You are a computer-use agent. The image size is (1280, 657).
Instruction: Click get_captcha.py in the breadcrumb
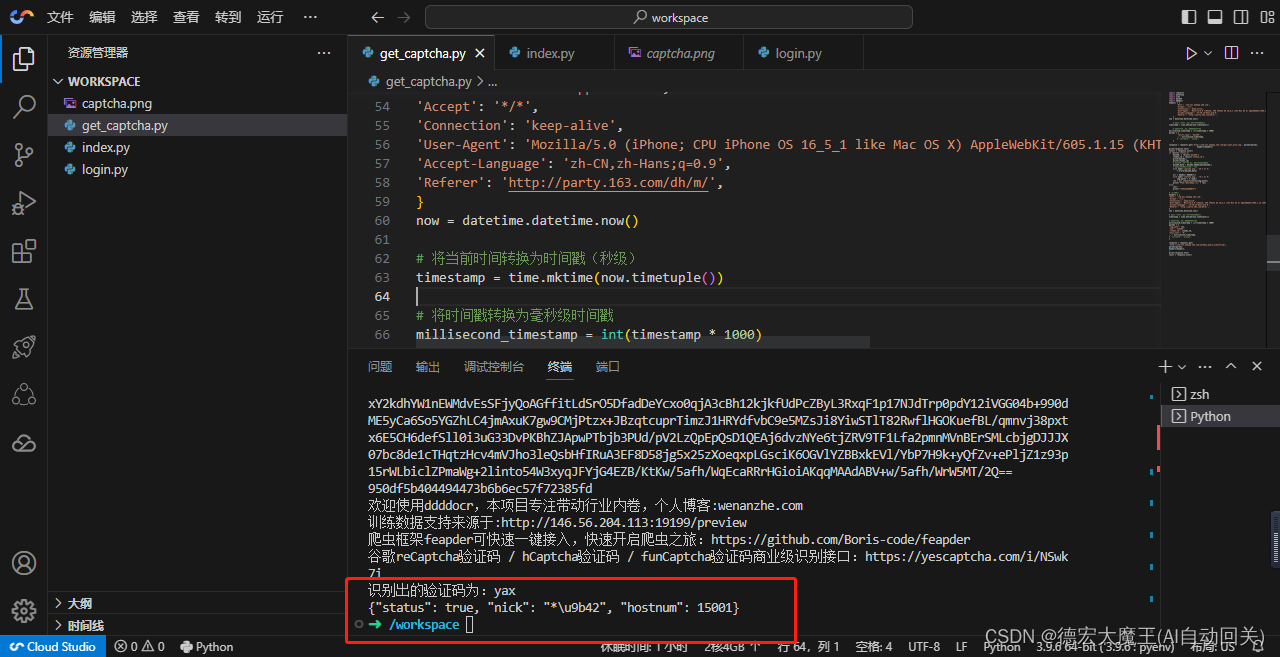(x=428, y=82)
